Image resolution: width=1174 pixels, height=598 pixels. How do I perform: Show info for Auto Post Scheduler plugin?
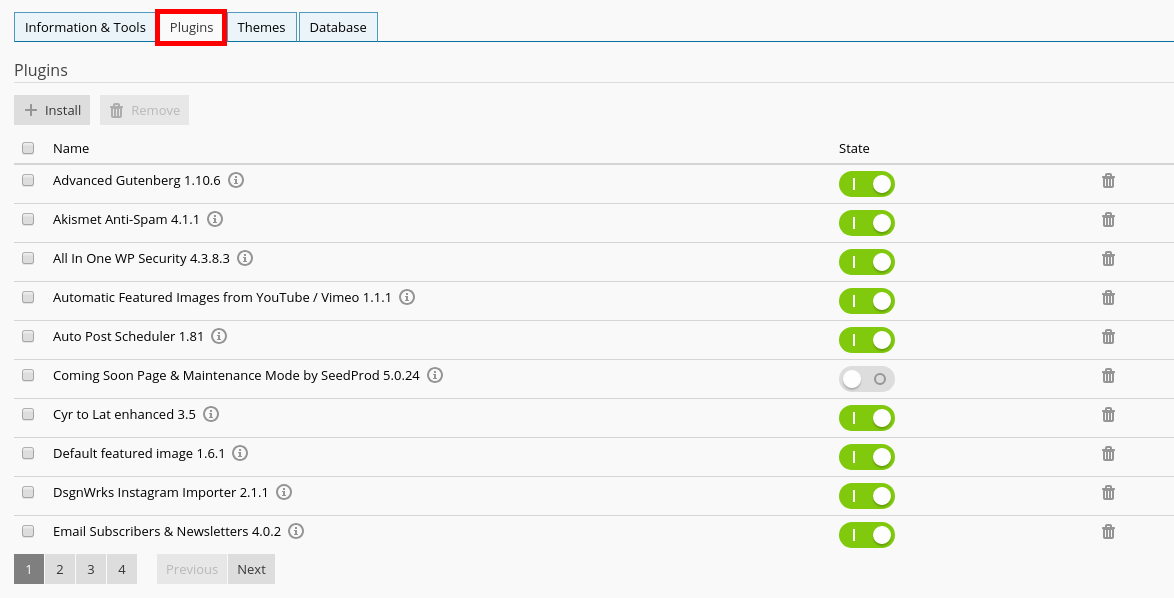click(x=219, y=336)
